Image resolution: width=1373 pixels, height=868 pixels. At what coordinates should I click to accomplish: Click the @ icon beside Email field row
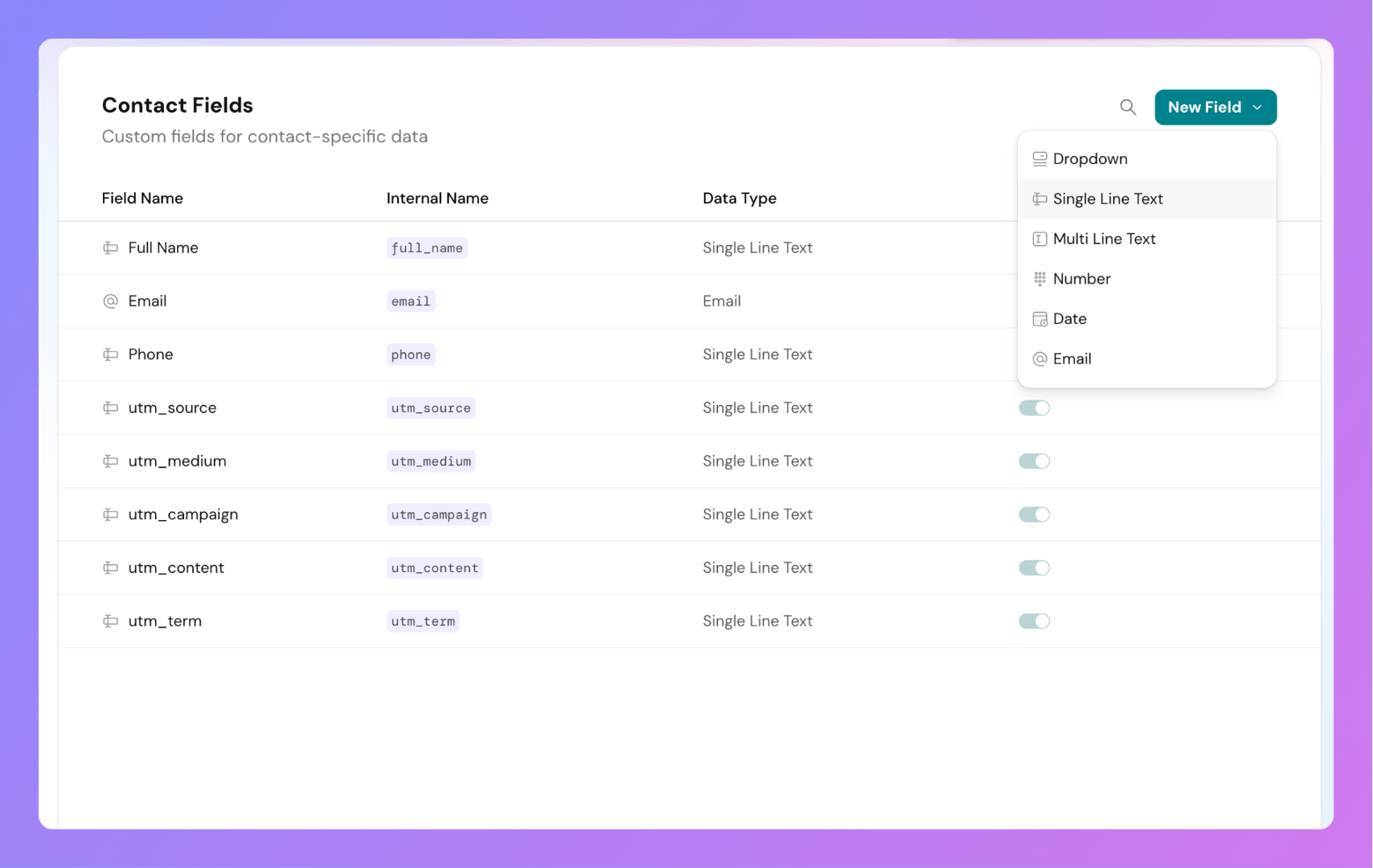tap(111, 301)
